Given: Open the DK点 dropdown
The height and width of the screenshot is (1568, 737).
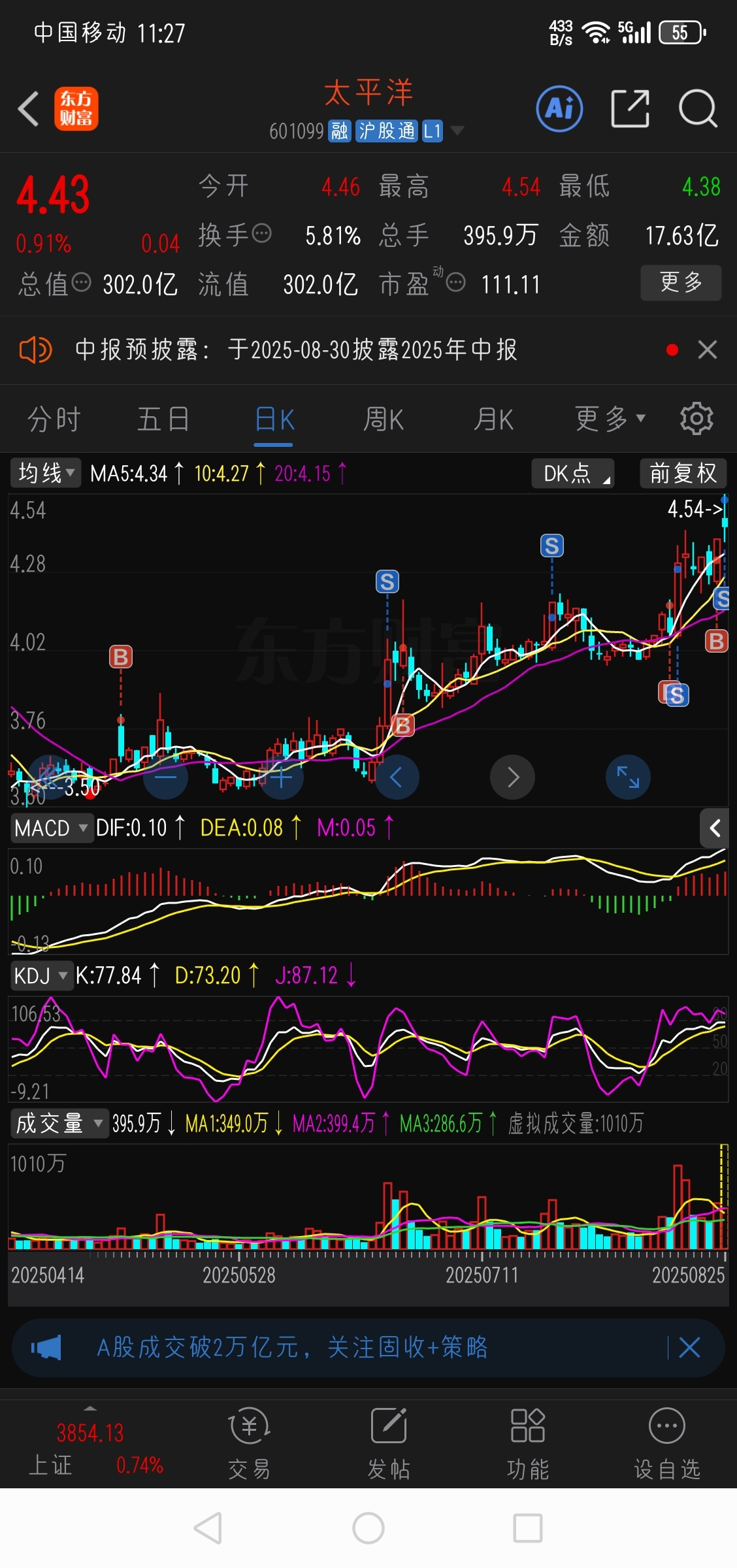Looking at the screenshot, I should pos(573,472).
